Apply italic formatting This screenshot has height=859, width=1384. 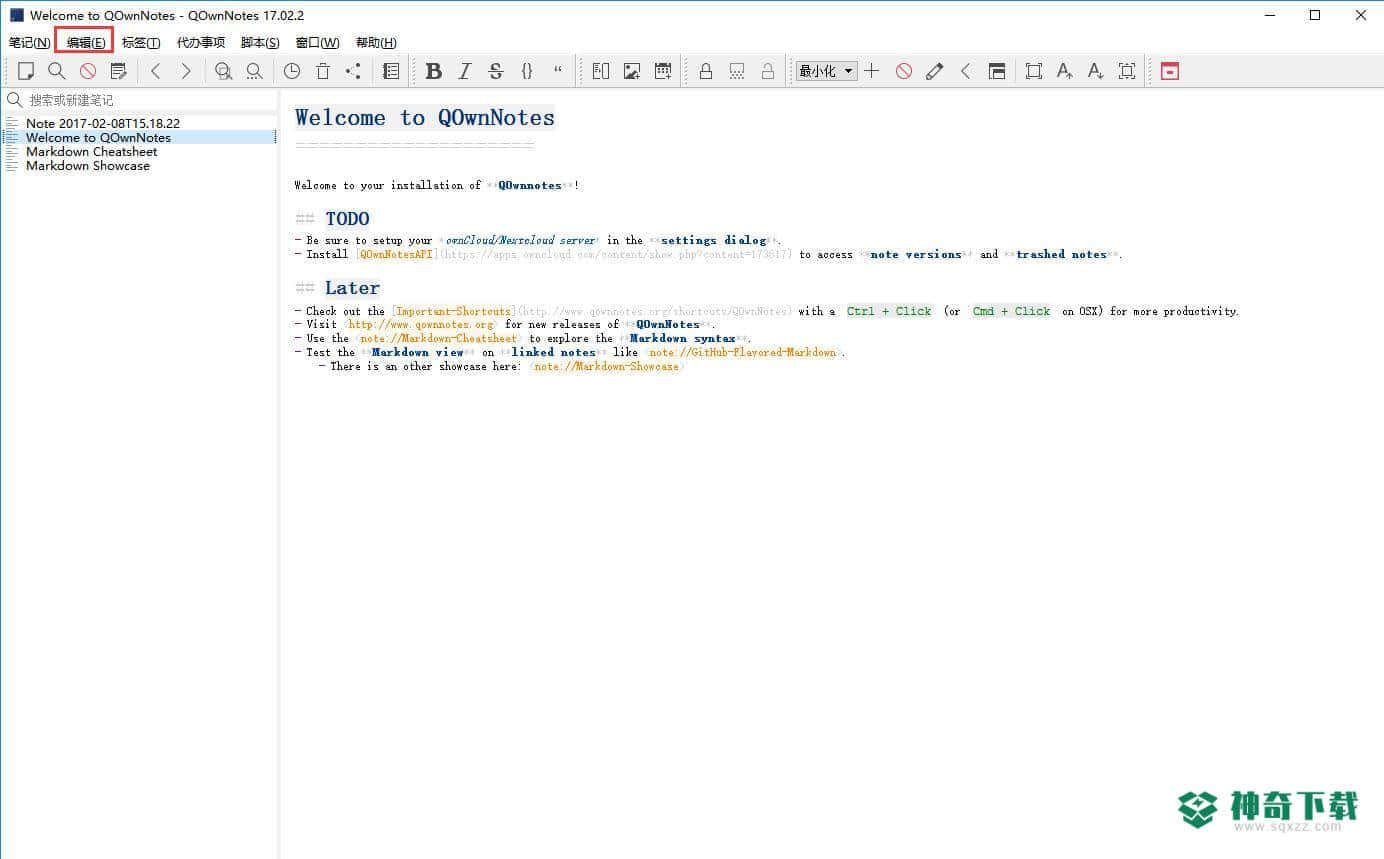[x=464, y=71]
